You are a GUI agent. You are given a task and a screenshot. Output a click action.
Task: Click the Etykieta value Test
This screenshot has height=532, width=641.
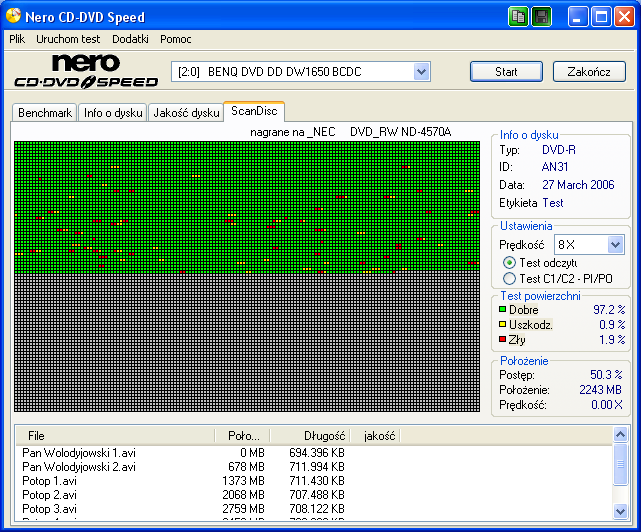[553, 203]
